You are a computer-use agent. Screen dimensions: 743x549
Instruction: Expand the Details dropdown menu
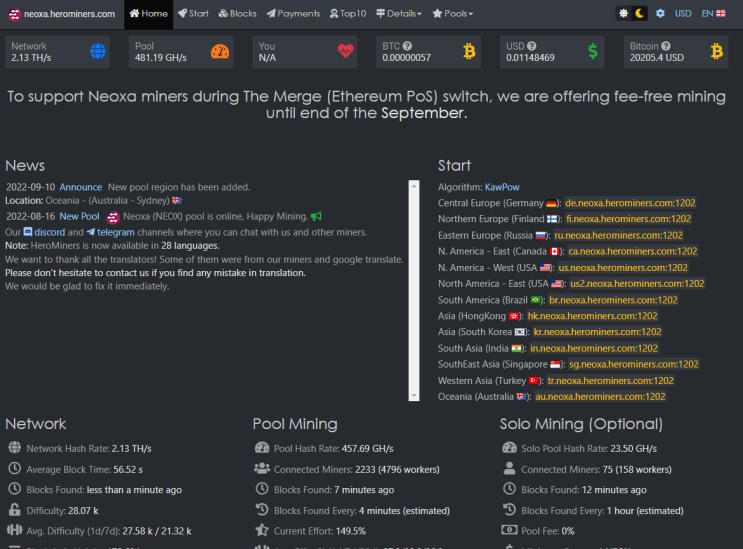tap(399, 14)
